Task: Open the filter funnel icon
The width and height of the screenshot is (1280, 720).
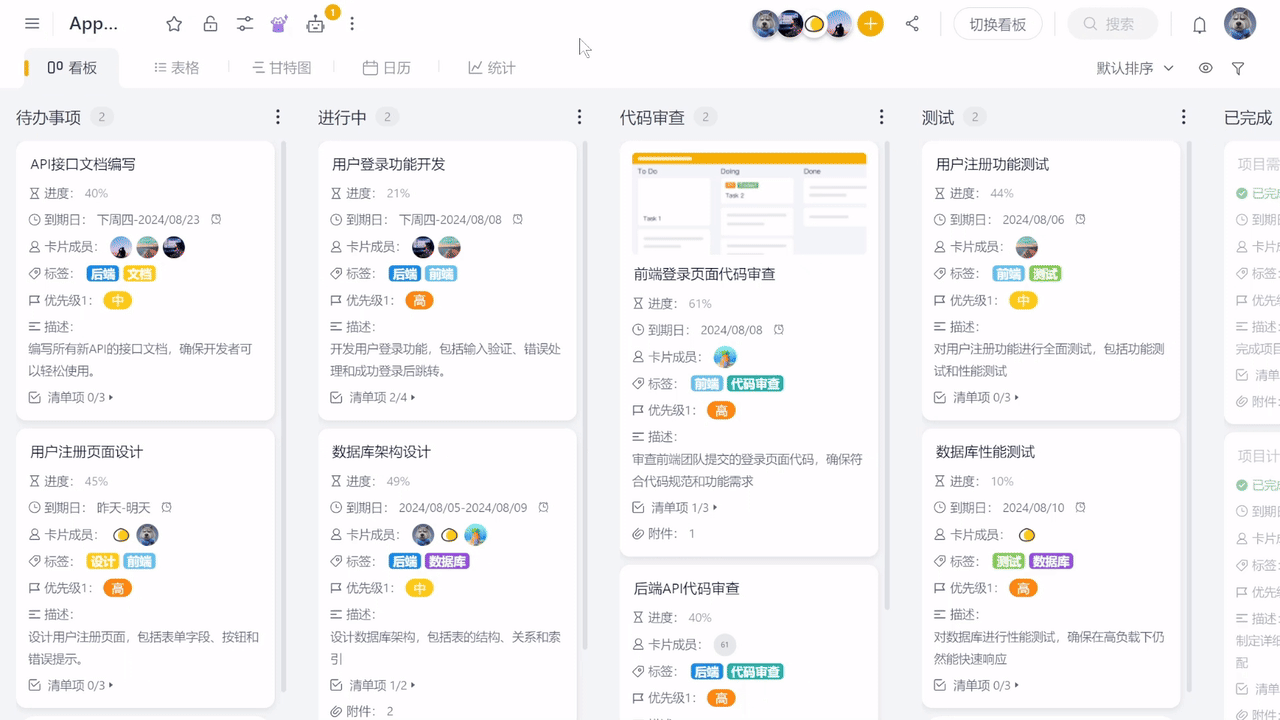Action: (1238, 68)
